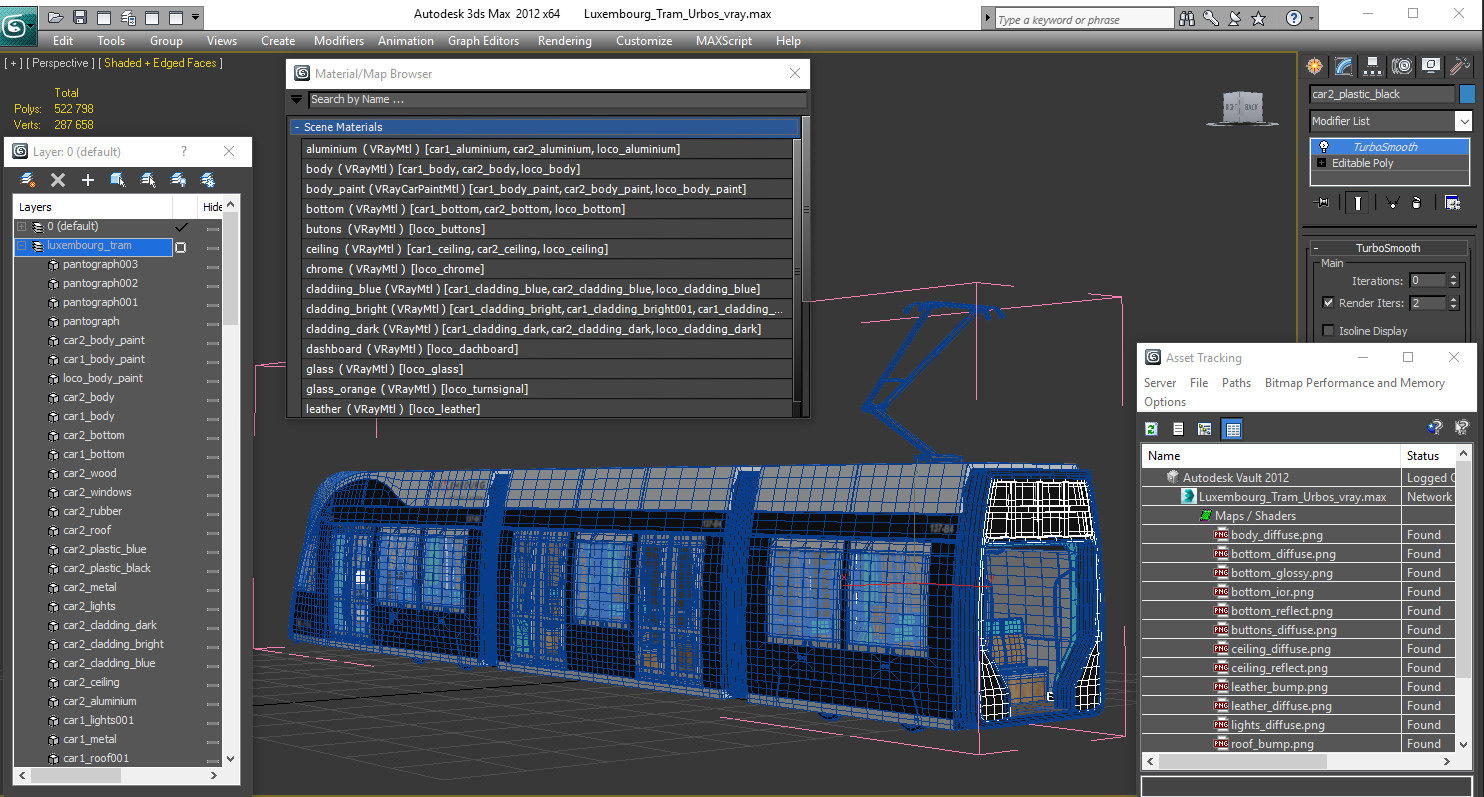This screenshot has width=1484, height=797.
Task: Open Bitmap Performance and Memory menu
Action: [1354, 383]
